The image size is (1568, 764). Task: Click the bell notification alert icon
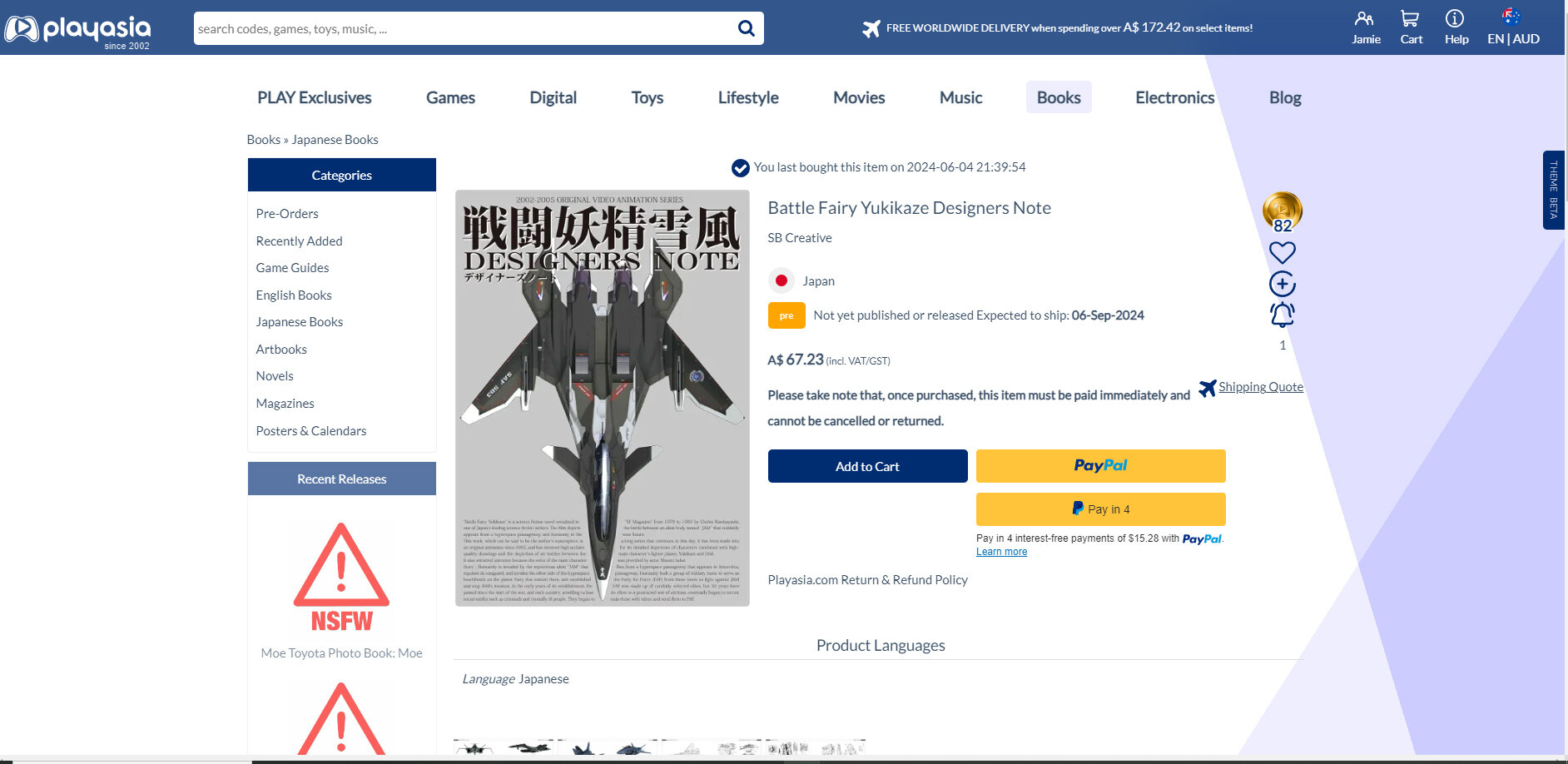1283,315
